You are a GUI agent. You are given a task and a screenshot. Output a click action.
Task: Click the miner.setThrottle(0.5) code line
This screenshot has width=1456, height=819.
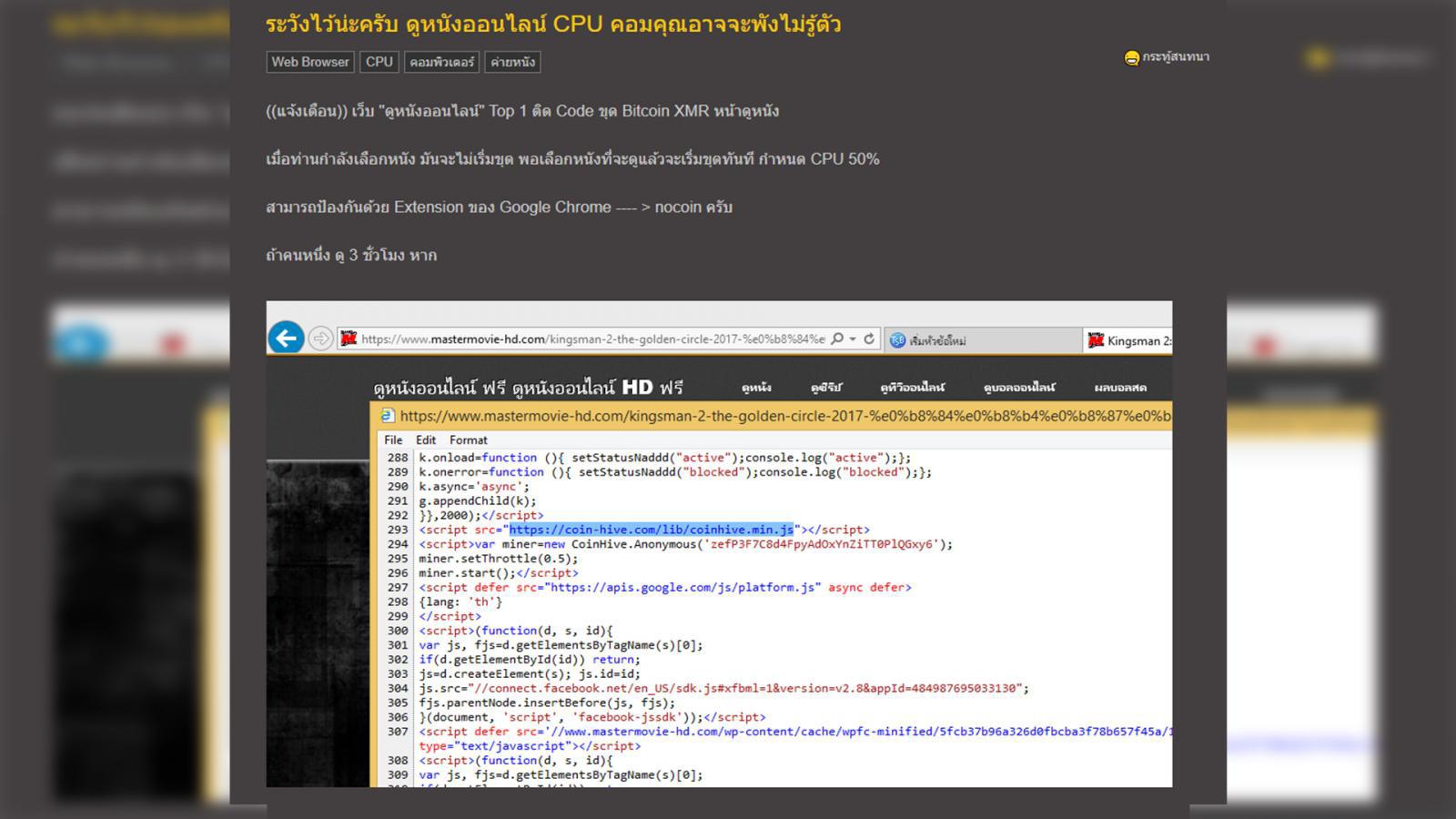tap(498, 559)
